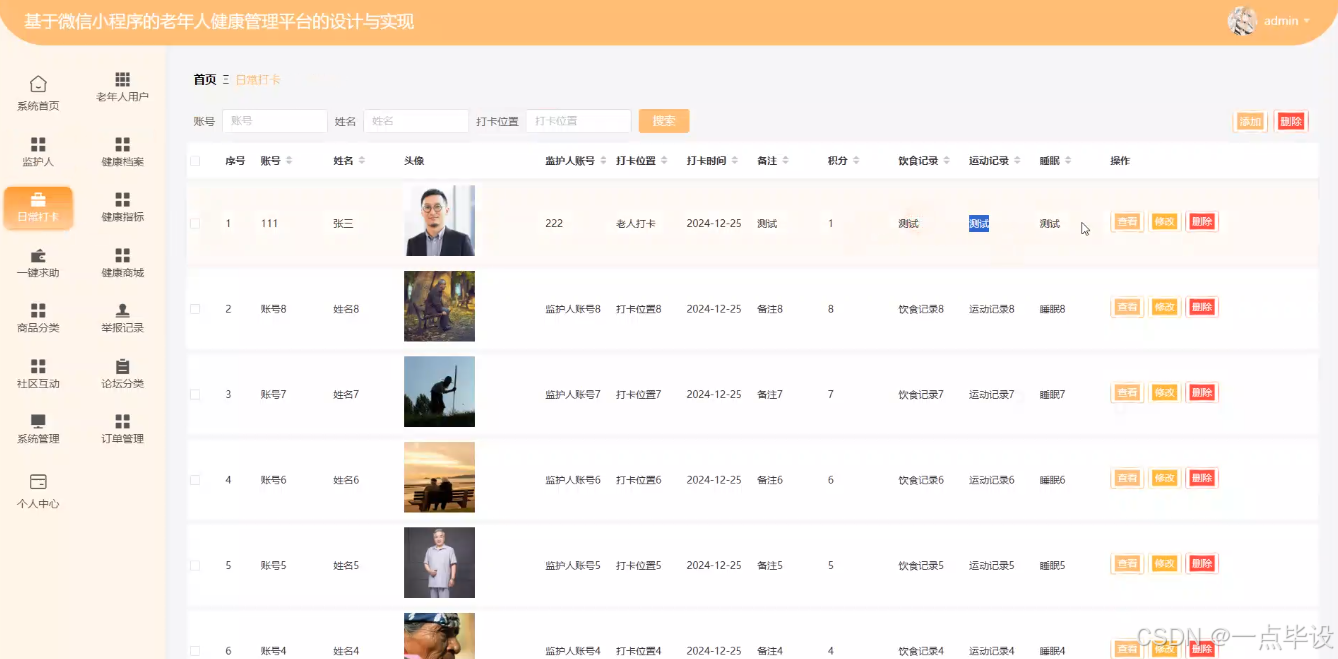1338x659 pixels.
Task: Tick the checkbox beside 姓名8 row
Action: pos(195,307)
